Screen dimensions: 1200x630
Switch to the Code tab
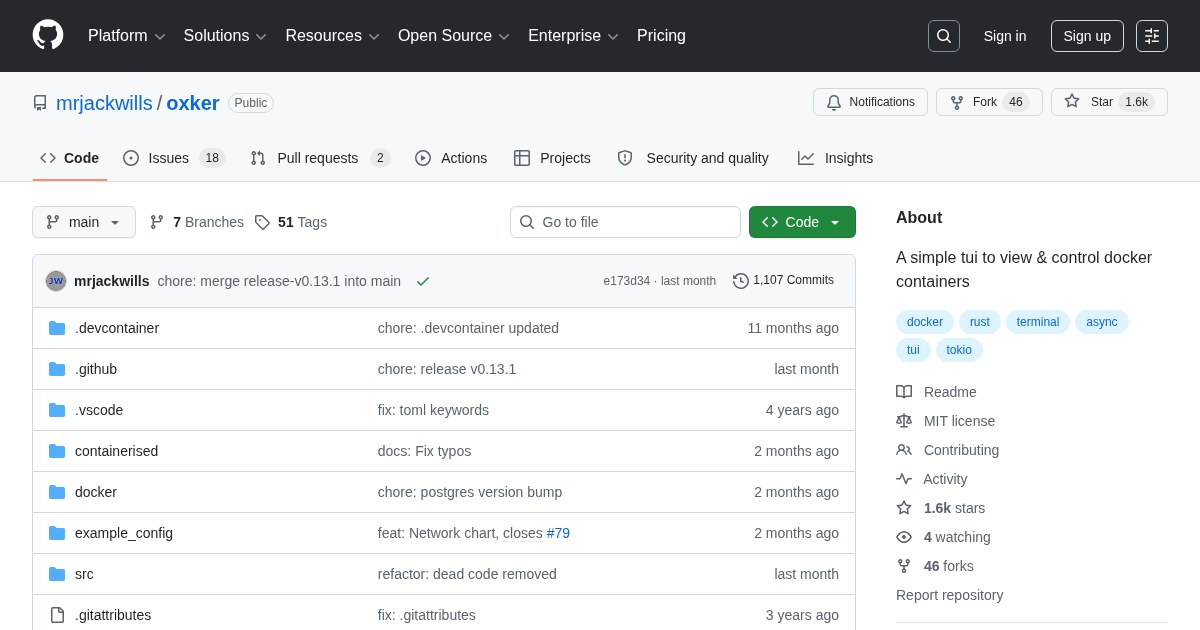[70, 158]
